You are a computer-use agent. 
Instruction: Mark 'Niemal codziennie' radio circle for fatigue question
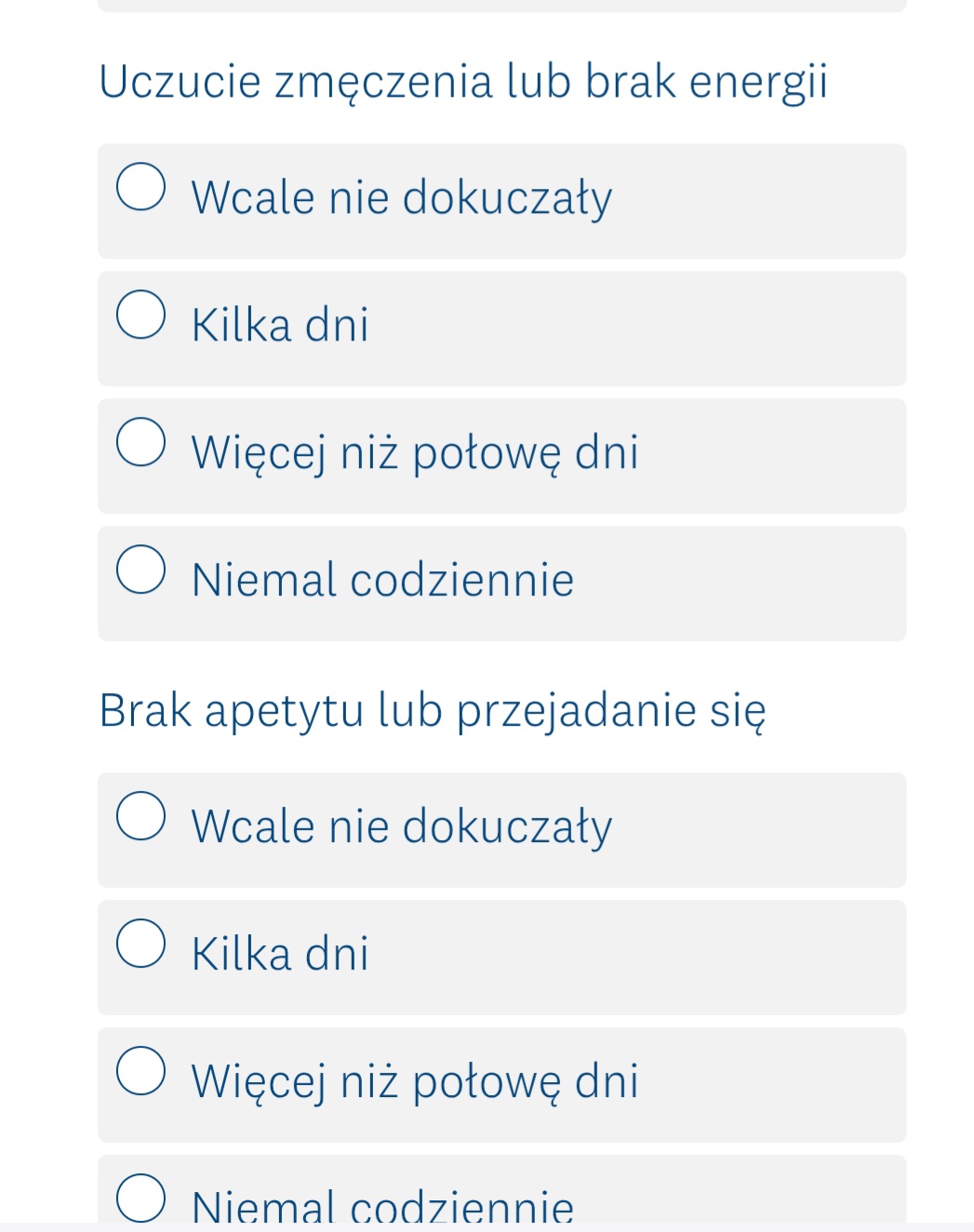(x=141, y=569)
